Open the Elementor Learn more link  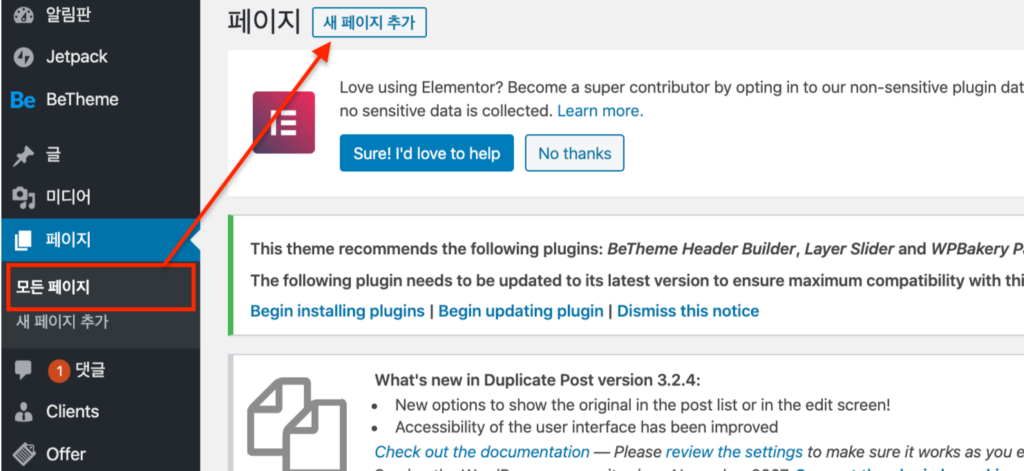[x=600, y=110]
